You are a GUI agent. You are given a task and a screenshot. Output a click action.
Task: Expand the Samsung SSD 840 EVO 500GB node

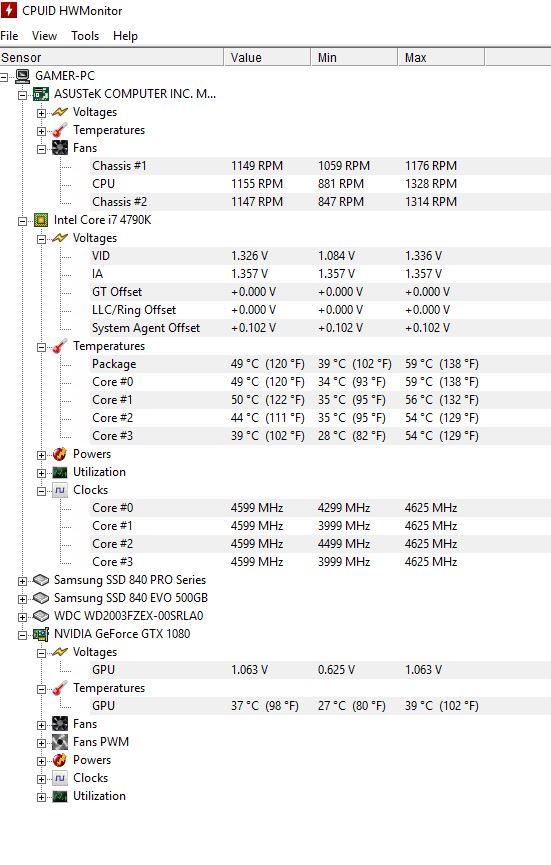click(23, 599)
